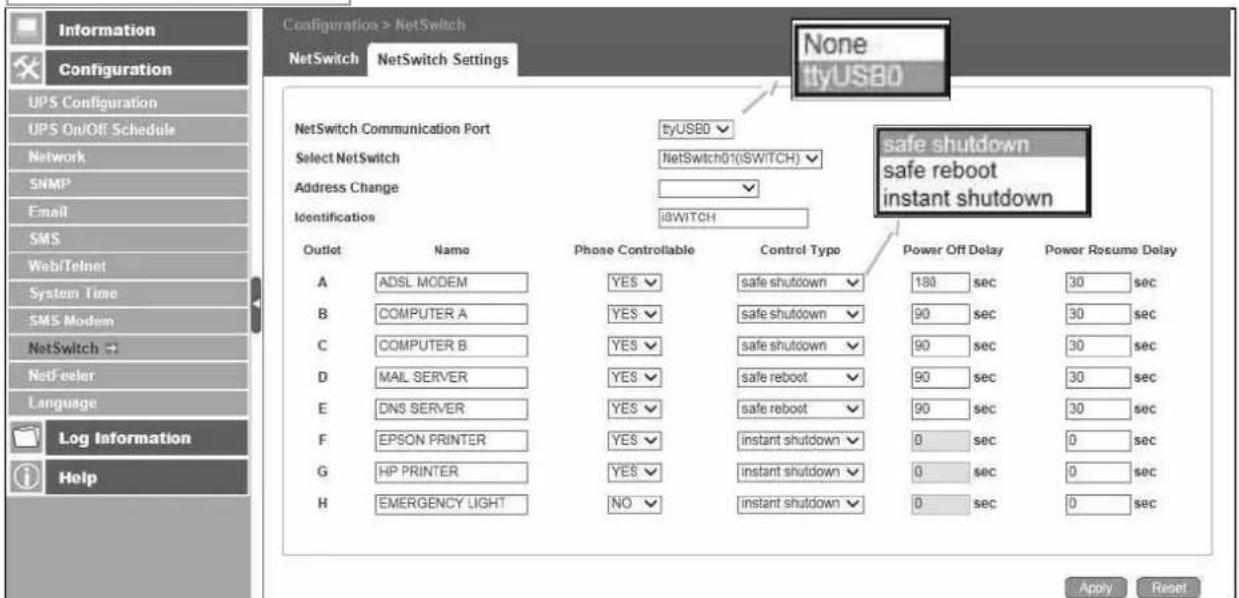
Task: Open Phone Controllable dropdown for outlet A
Action: click(635, 282)
